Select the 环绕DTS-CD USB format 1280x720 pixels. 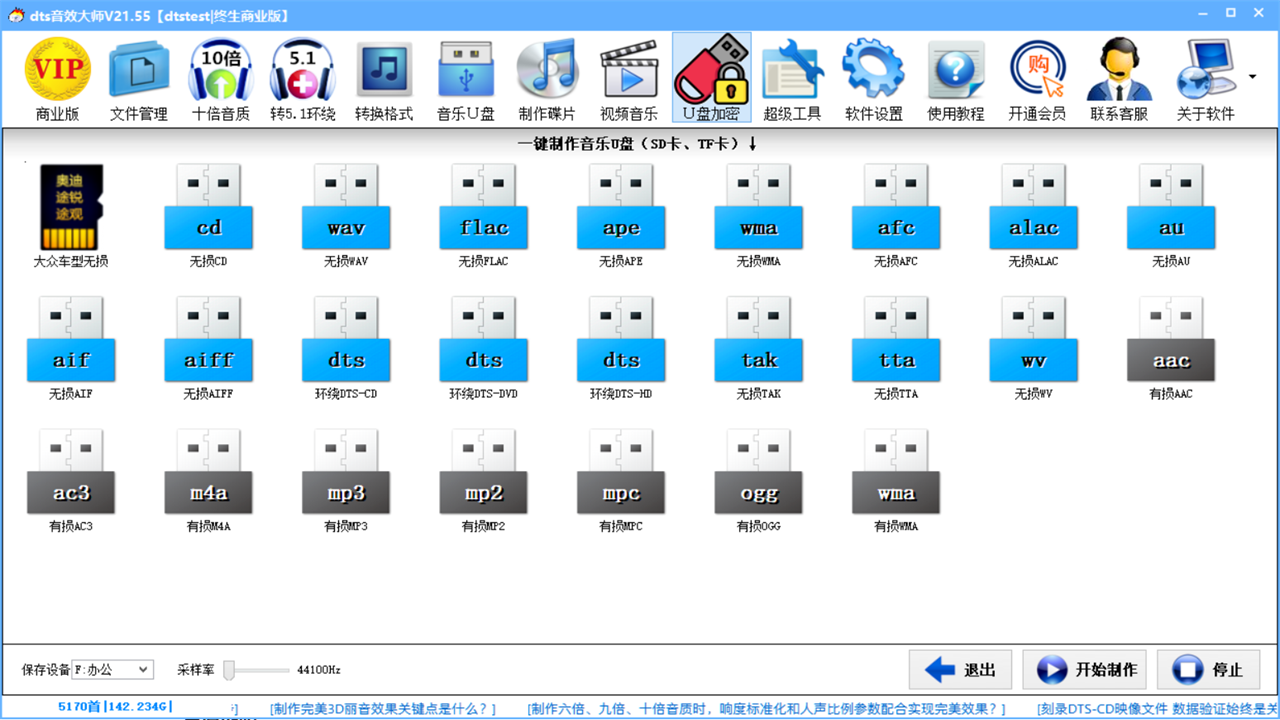(346, 347)
